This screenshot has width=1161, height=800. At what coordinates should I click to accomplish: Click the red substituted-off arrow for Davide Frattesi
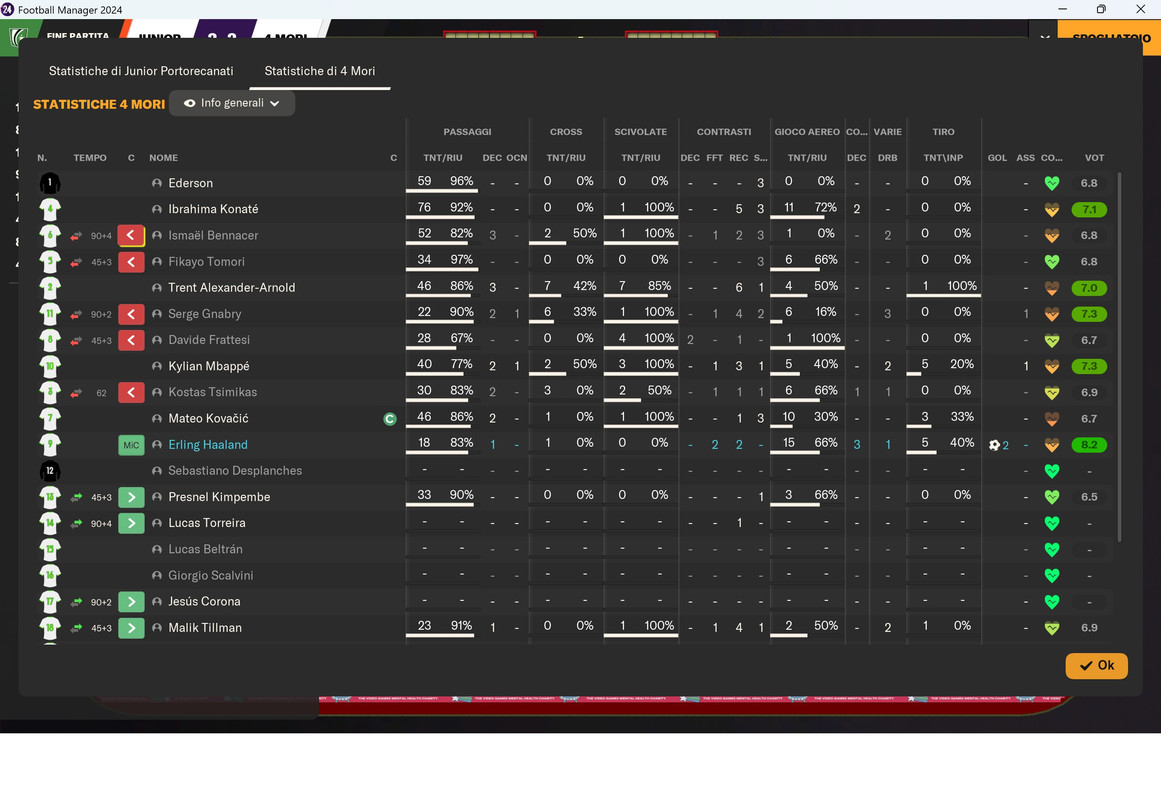tap(131, 340)
